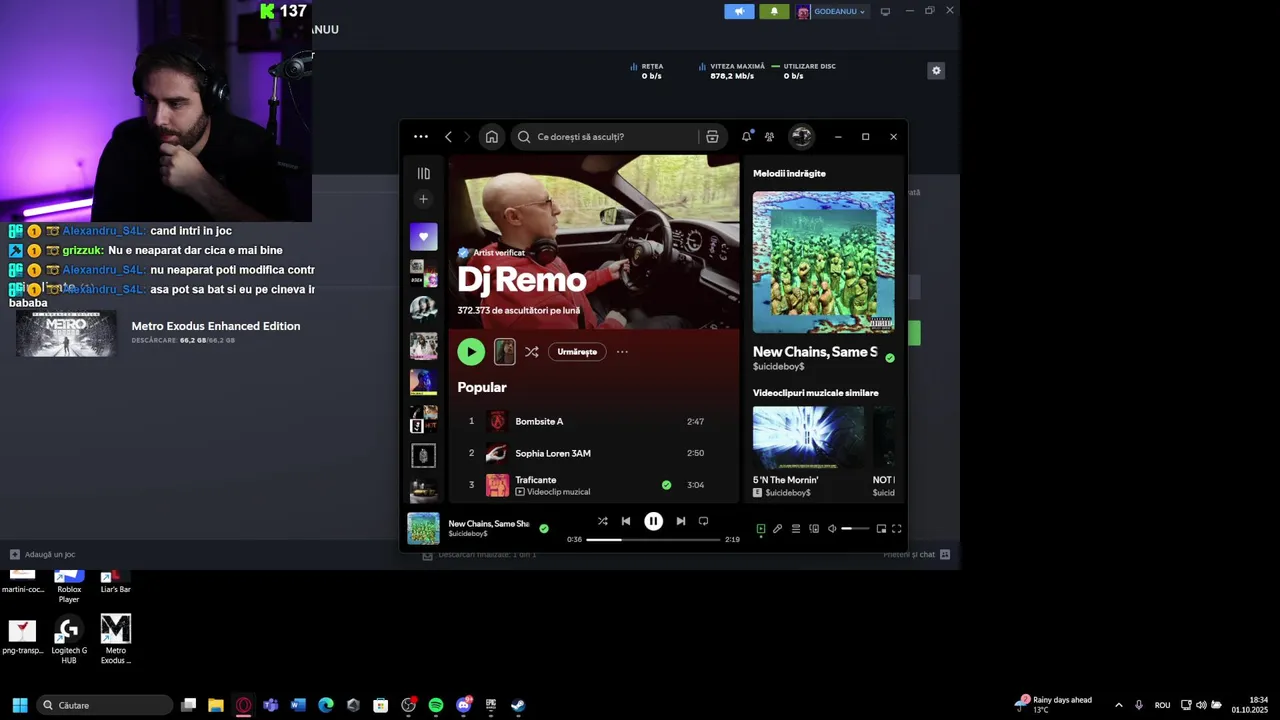The height and width of the screenshot is (720, 1280).
Task: Open Spotify from the taskbar
Action: coord(436,705)
